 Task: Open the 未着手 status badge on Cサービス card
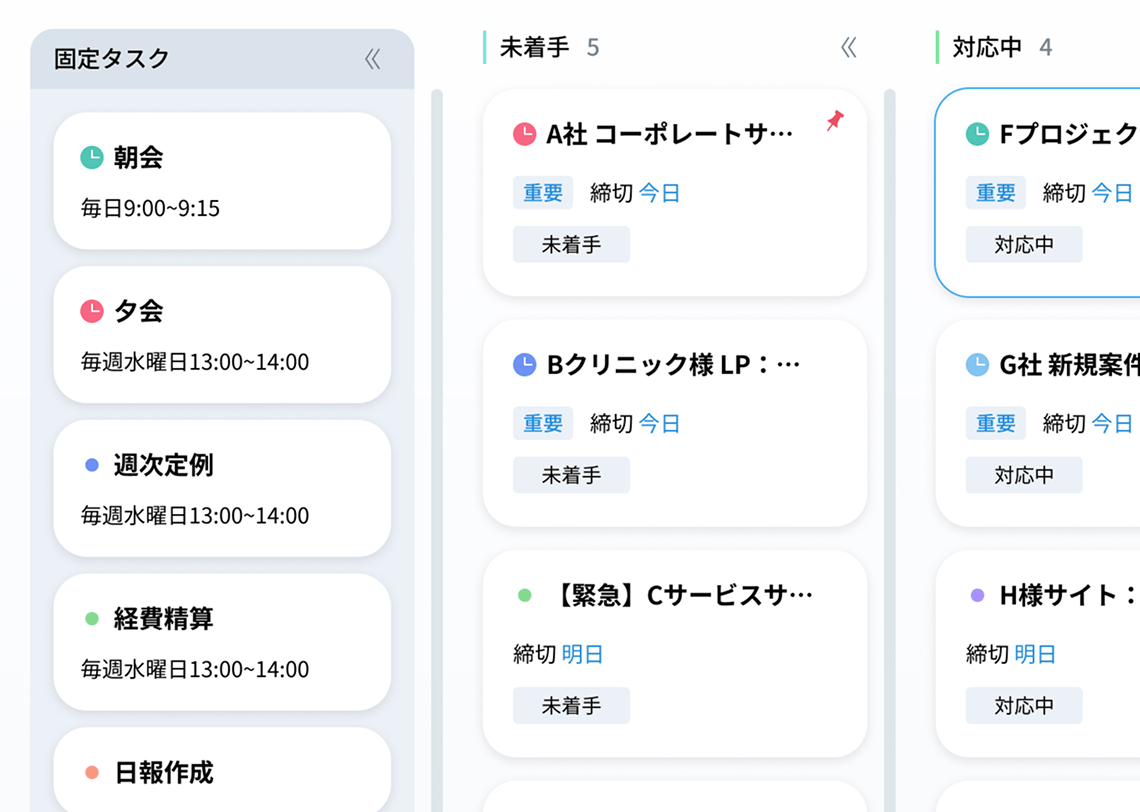coord(571,705)
